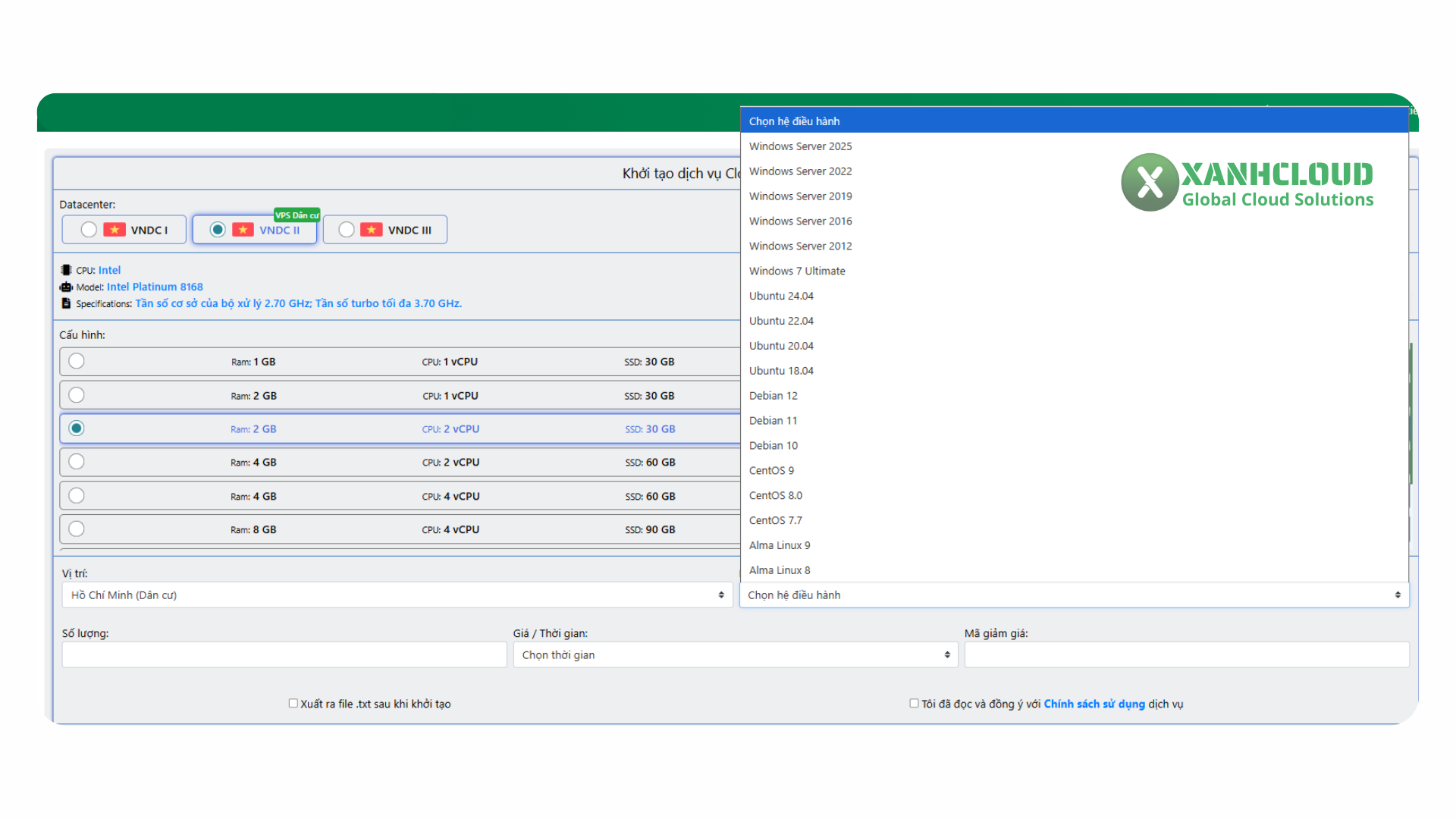The width and height of the screenshot is (1456, 819).
Task: Tick the usage policy agreement checkbox
Action: pos(914,704)
